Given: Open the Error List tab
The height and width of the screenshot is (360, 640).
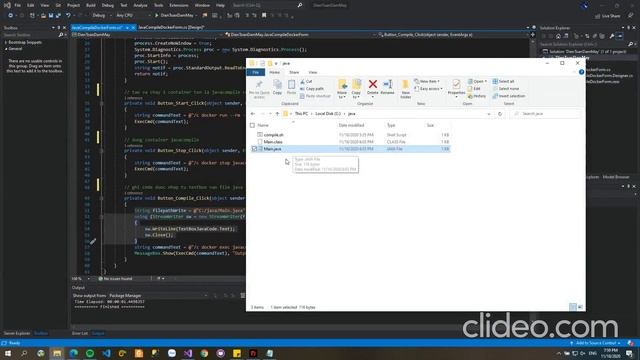Looking at the screenshot, I should (x=80, y=333).
